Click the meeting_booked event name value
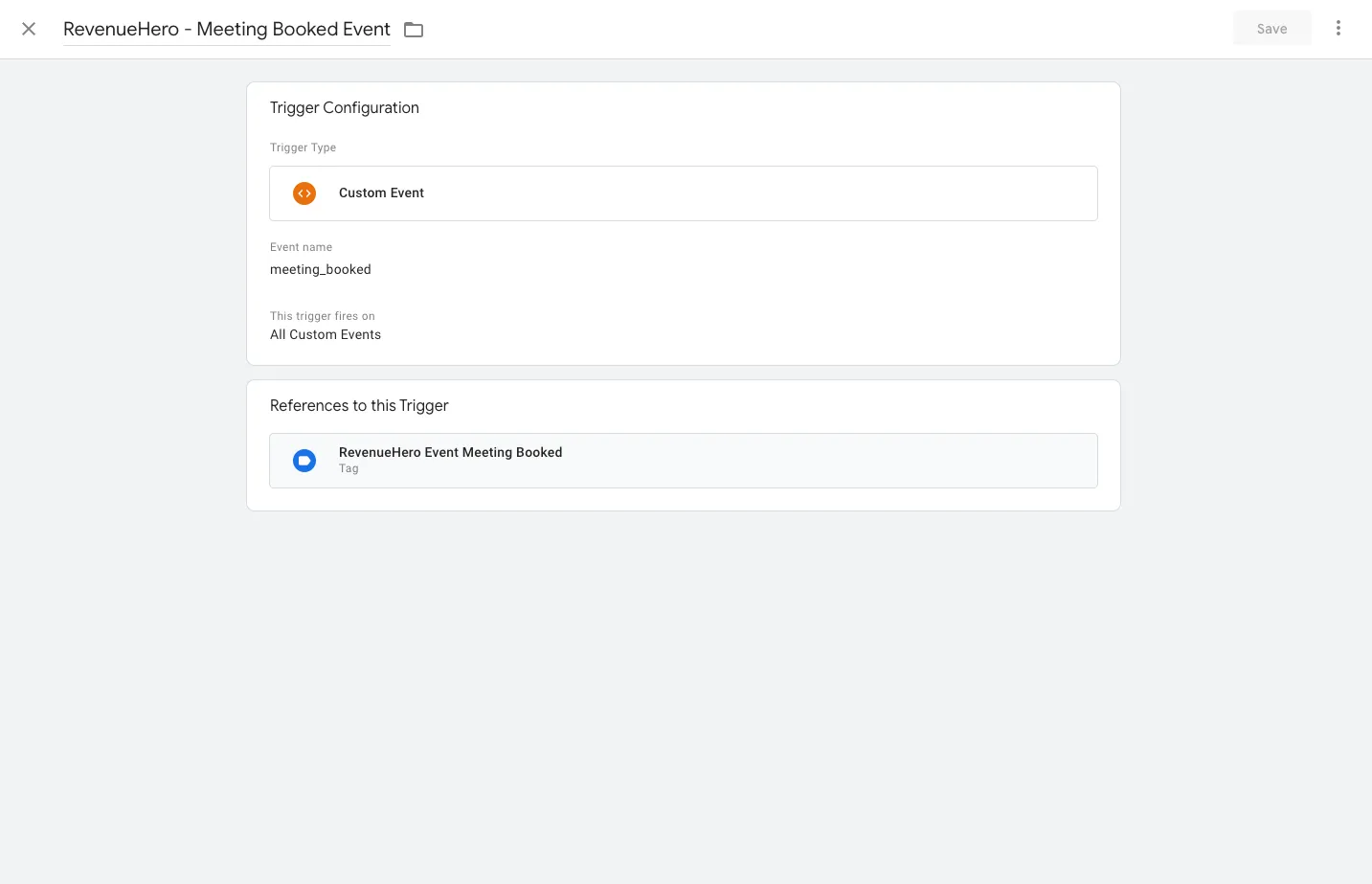The height and width of the screenshot is (884, 1372). tap(321, 270)
